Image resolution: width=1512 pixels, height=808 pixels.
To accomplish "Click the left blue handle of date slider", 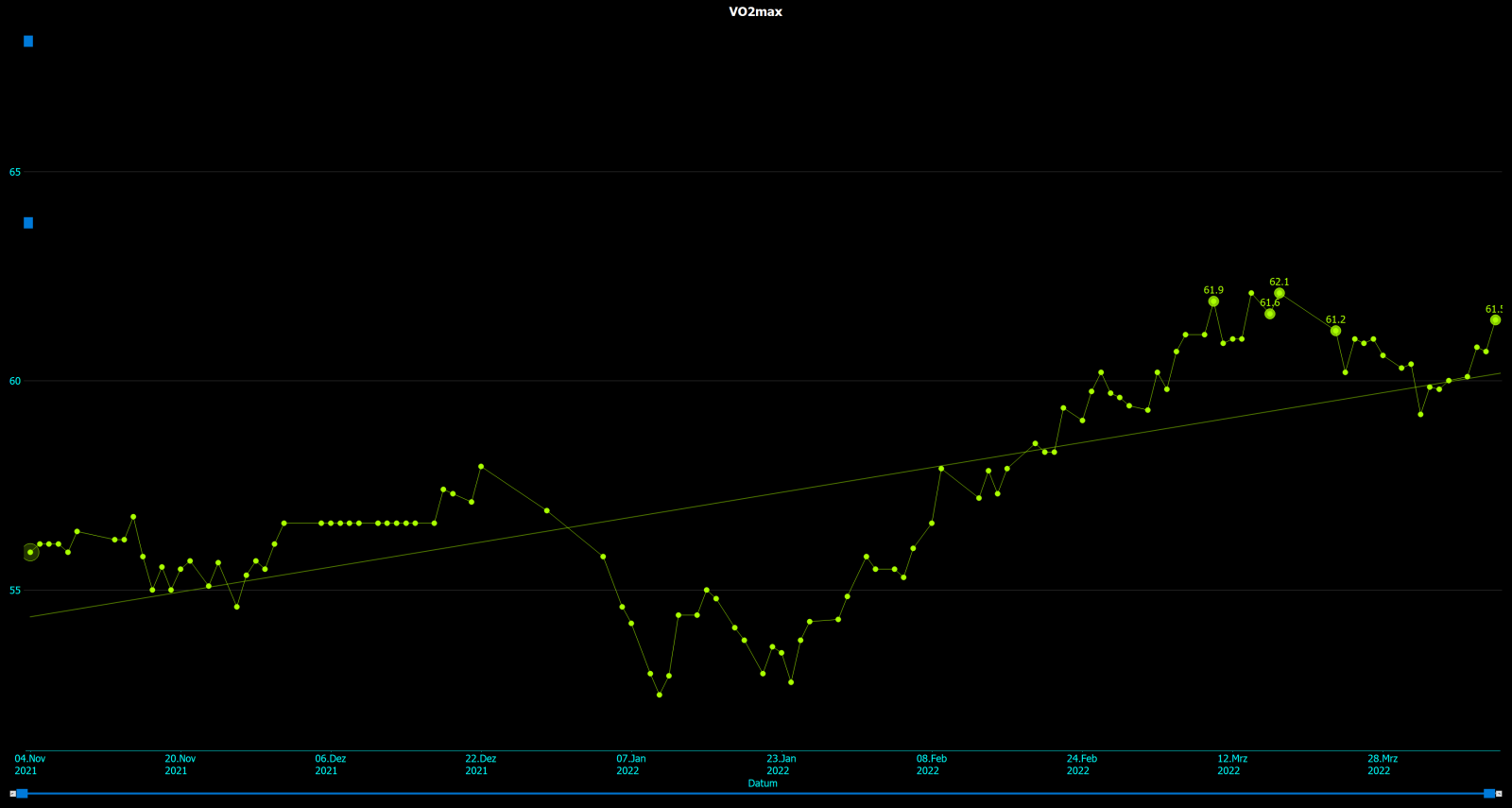I will pyautogui.click(x=23, y=794).
